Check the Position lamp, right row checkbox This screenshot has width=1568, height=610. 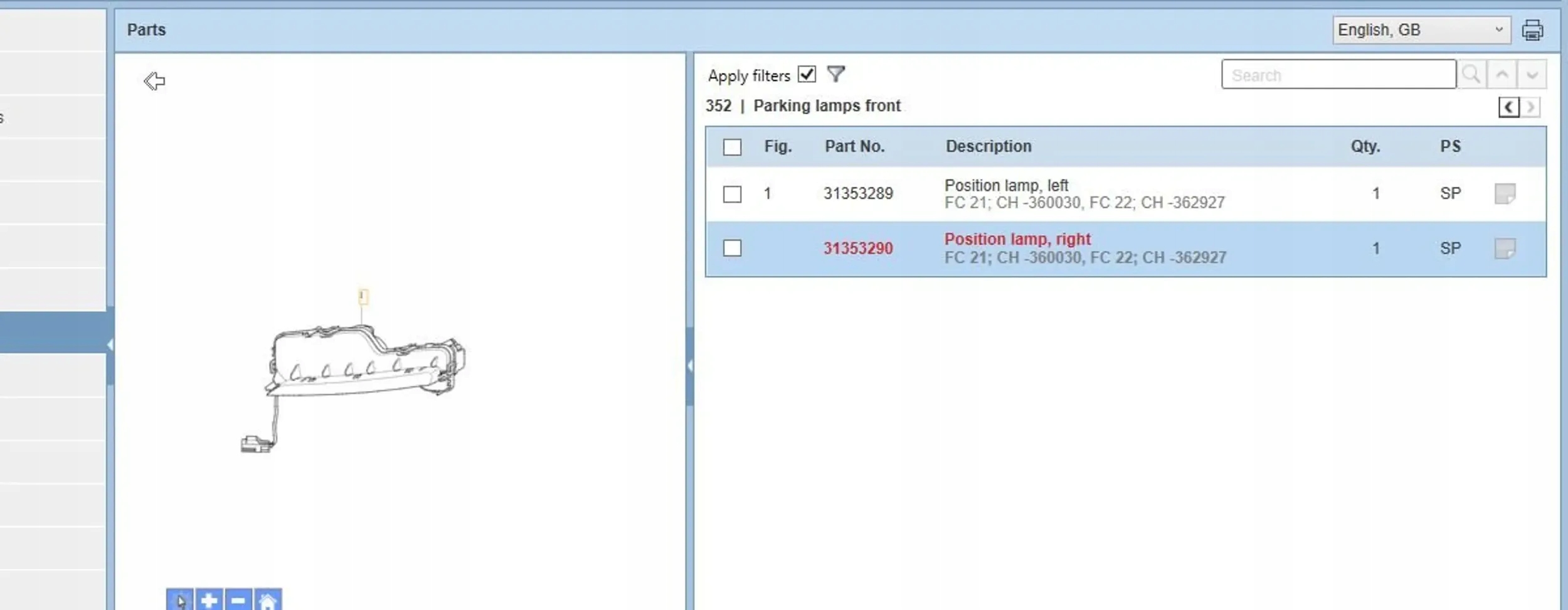pos(732,249)
